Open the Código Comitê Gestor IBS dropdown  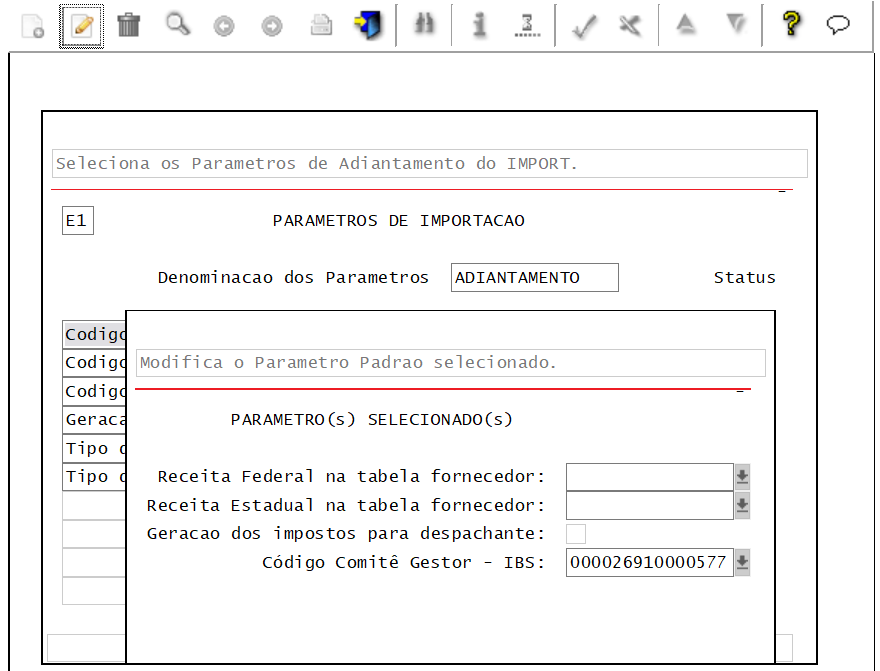coord(741,562)
